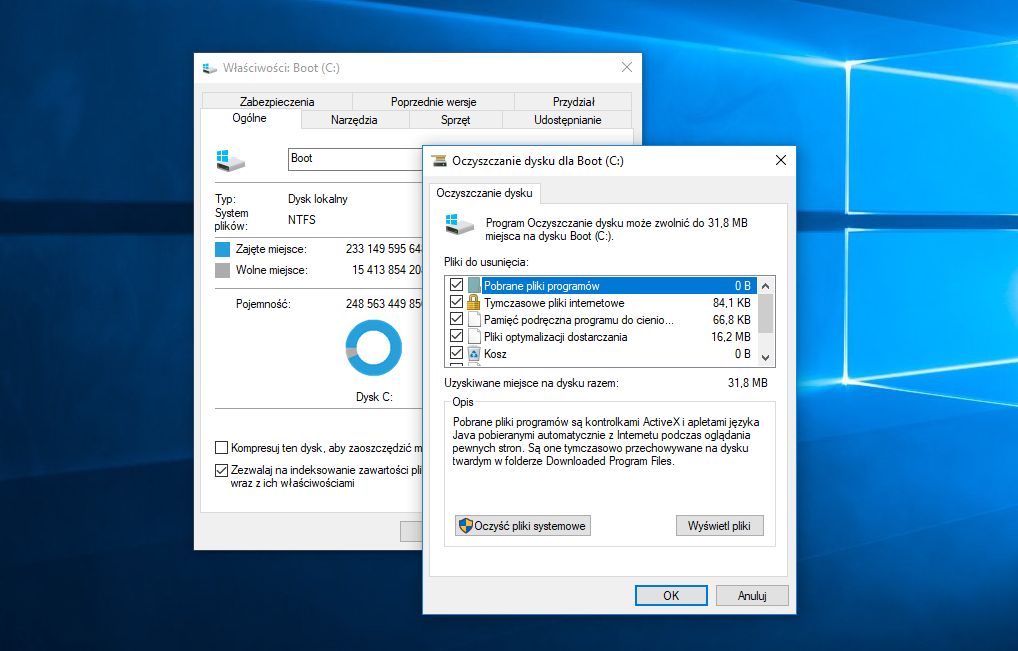Click the Anuluj button
Screen dimensions: 1018x651
point(752,595)
